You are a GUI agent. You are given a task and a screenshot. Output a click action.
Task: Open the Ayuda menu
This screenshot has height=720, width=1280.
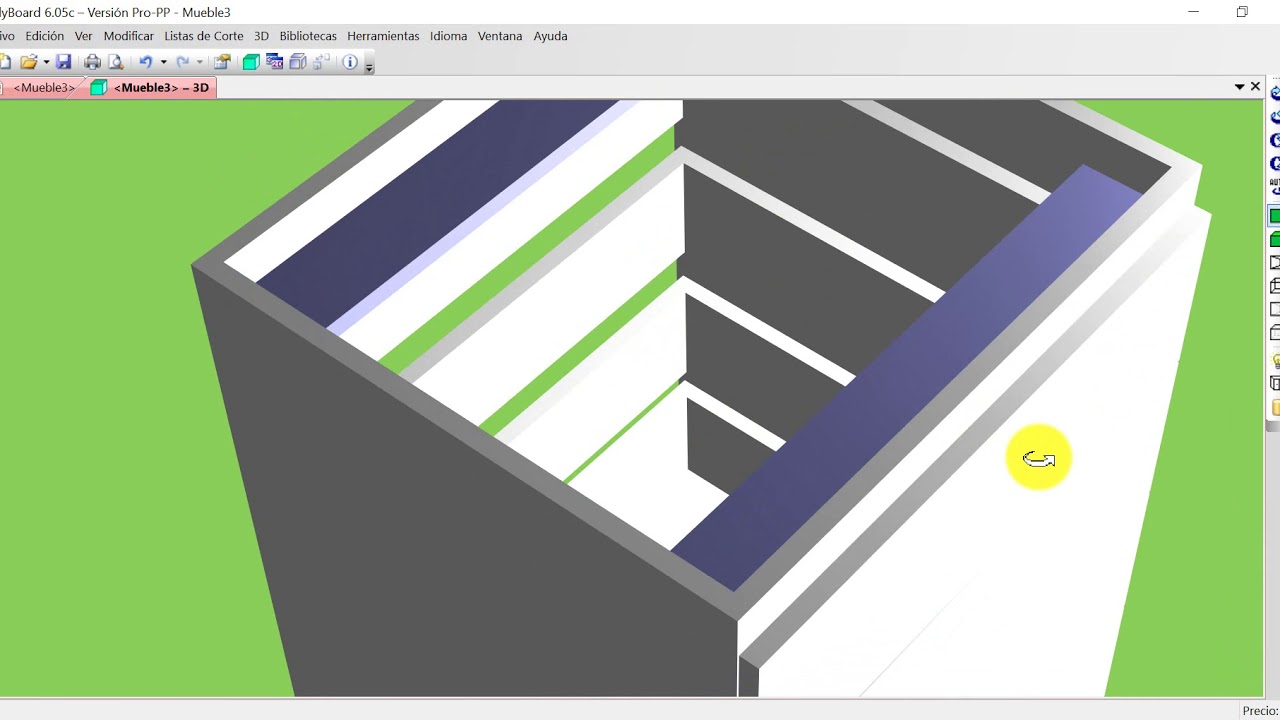pos(551,36)
